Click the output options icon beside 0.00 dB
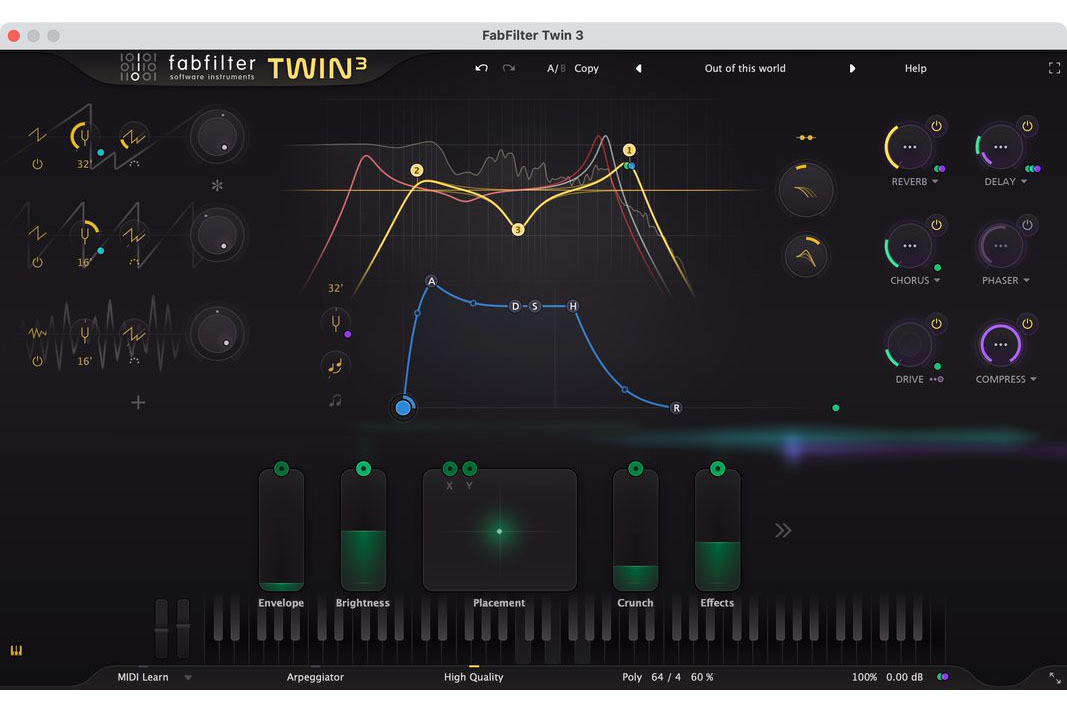Viewport: 1067px width, 712px height. pyautogui.click(x=942, y=677)
